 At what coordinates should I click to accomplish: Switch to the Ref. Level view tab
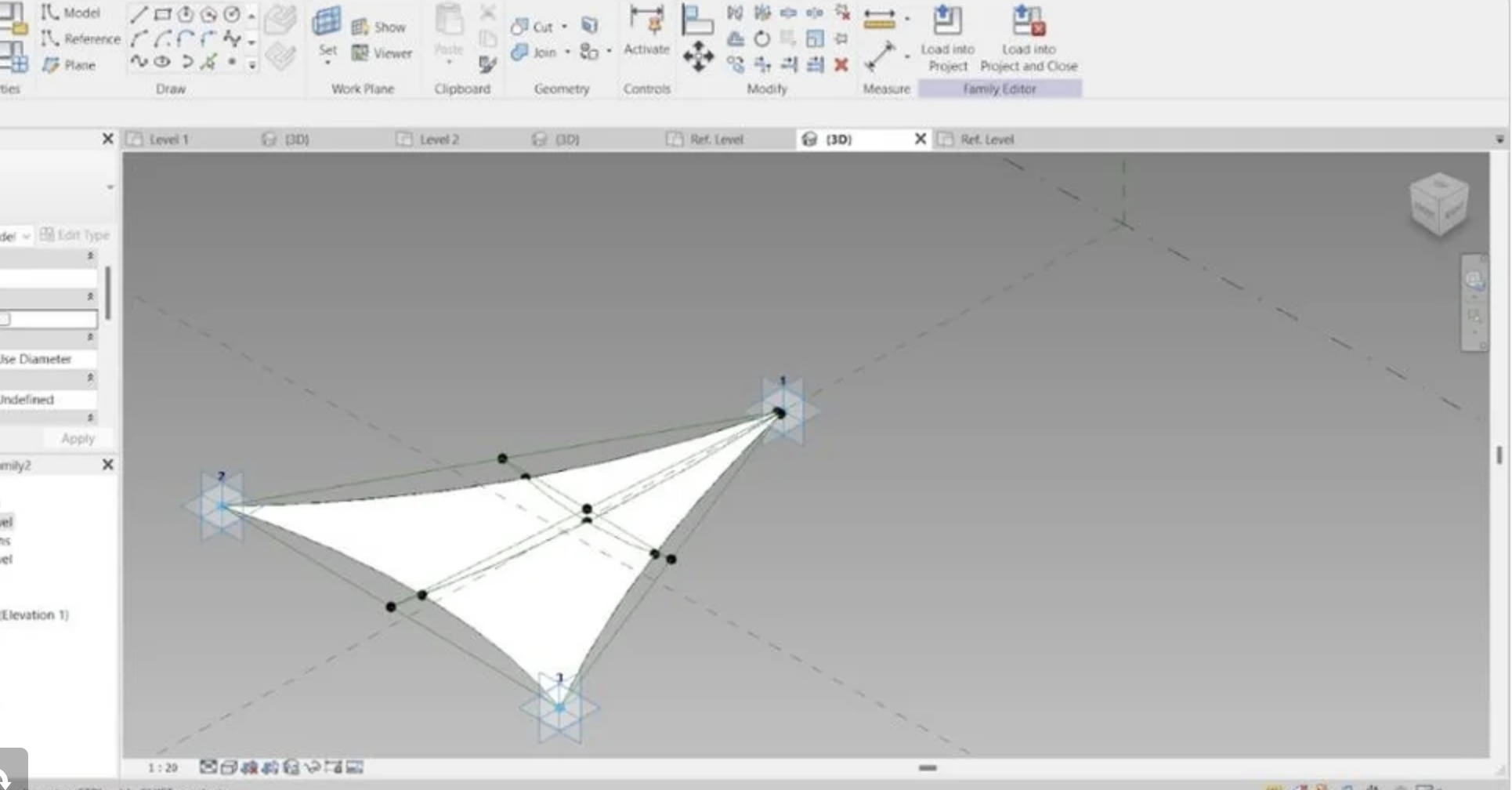coord(715,138)
